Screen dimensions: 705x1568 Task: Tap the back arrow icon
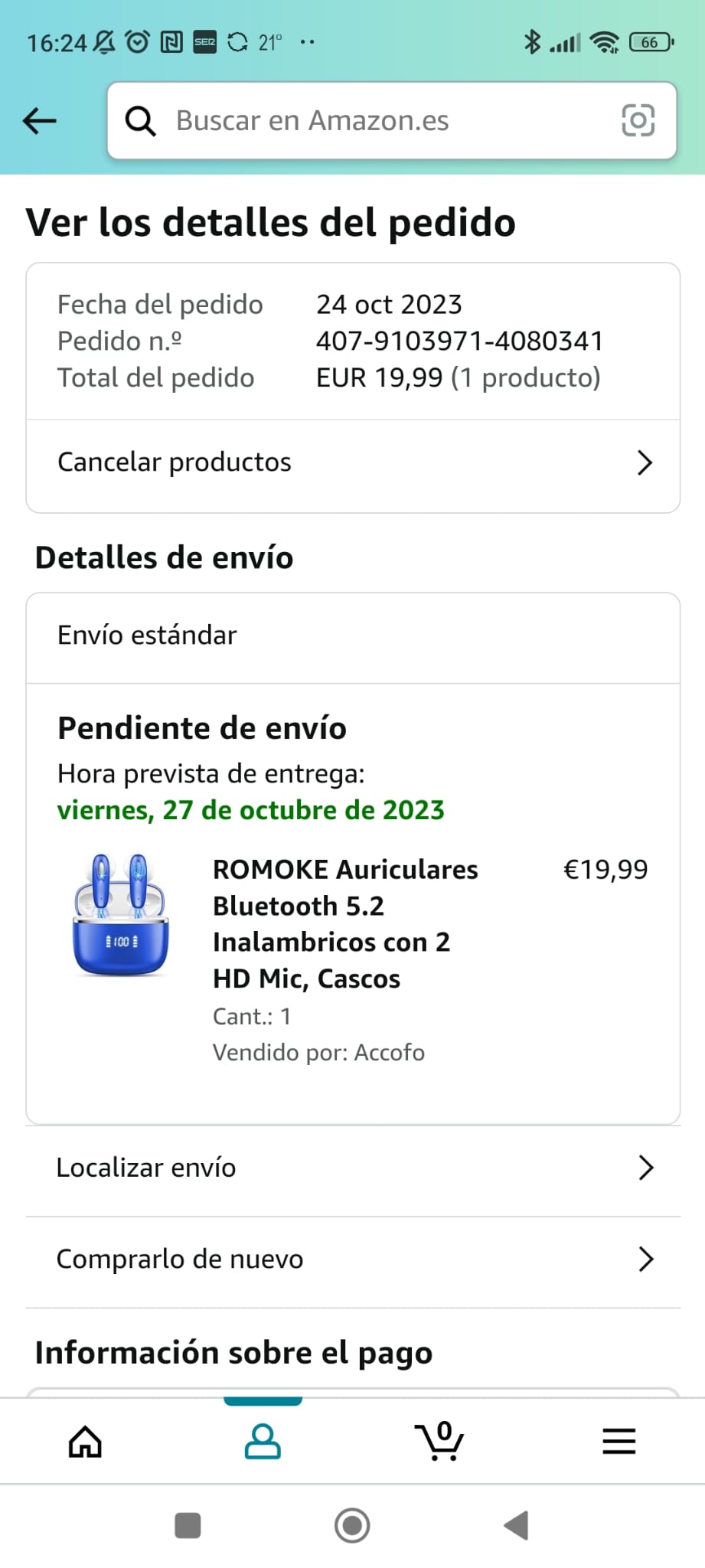40,121
